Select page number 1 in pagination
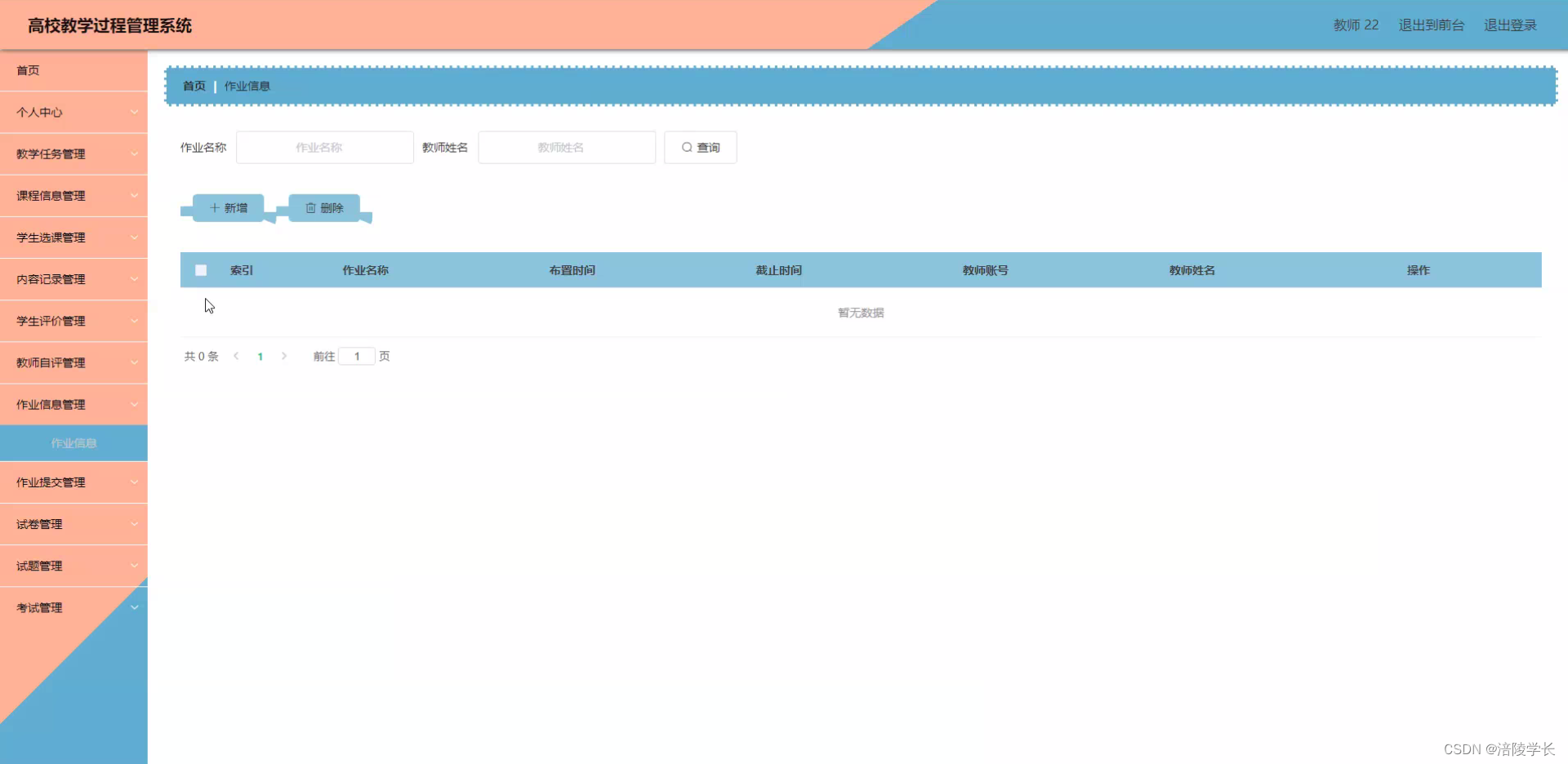1568x764 pixels. [260, 356]
